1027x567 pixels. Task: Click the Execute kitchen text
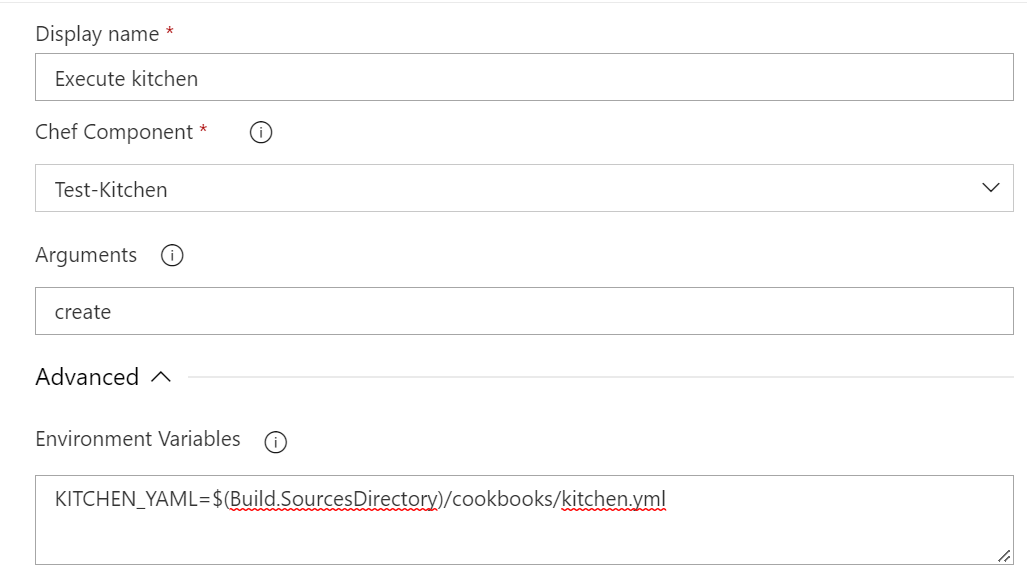click(x=126, y=79)
